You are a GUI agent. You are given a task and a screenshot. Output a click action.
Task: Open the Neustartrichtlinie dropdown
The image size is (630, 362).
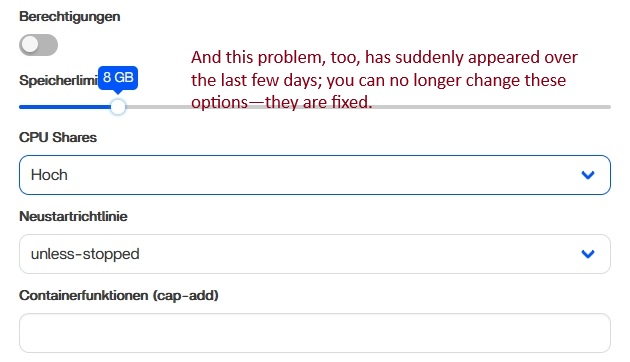[315, 254]
